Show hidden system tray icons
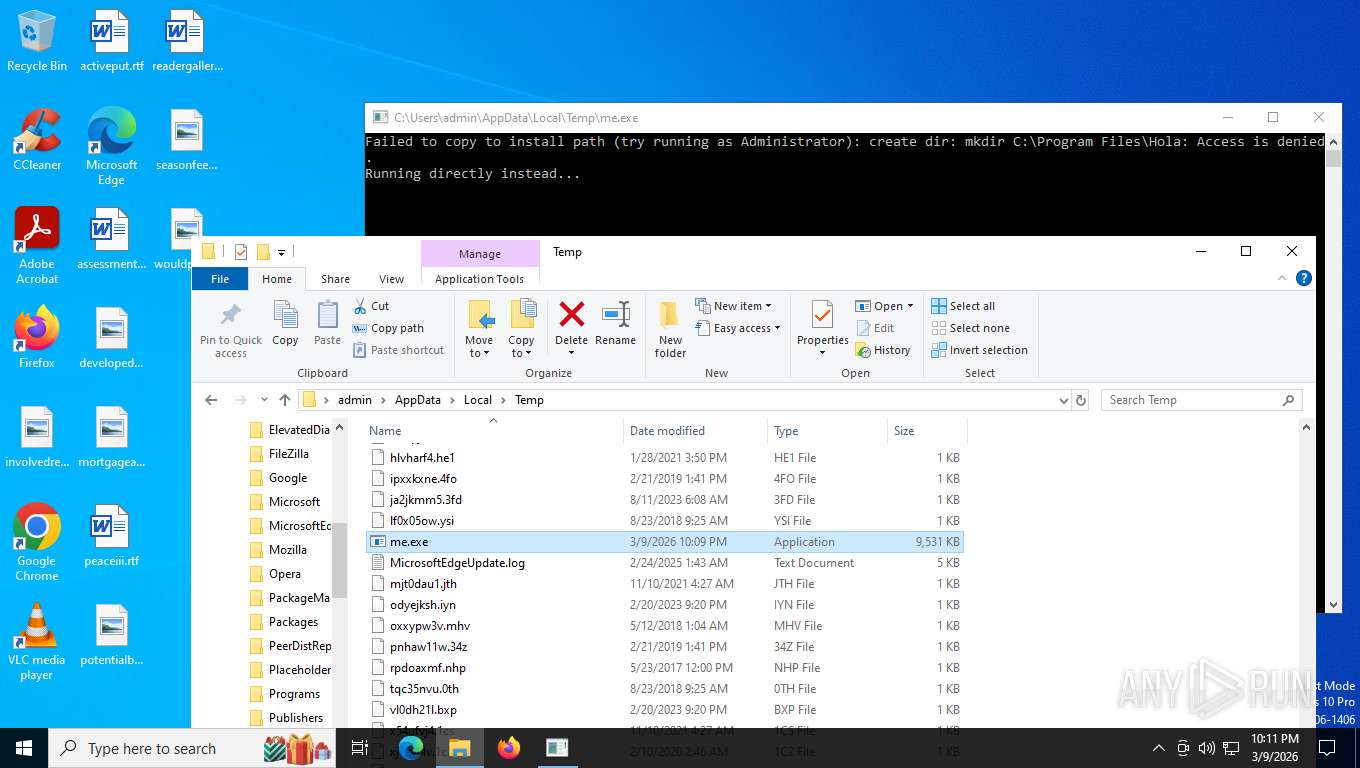 [x=1159, y=748]
